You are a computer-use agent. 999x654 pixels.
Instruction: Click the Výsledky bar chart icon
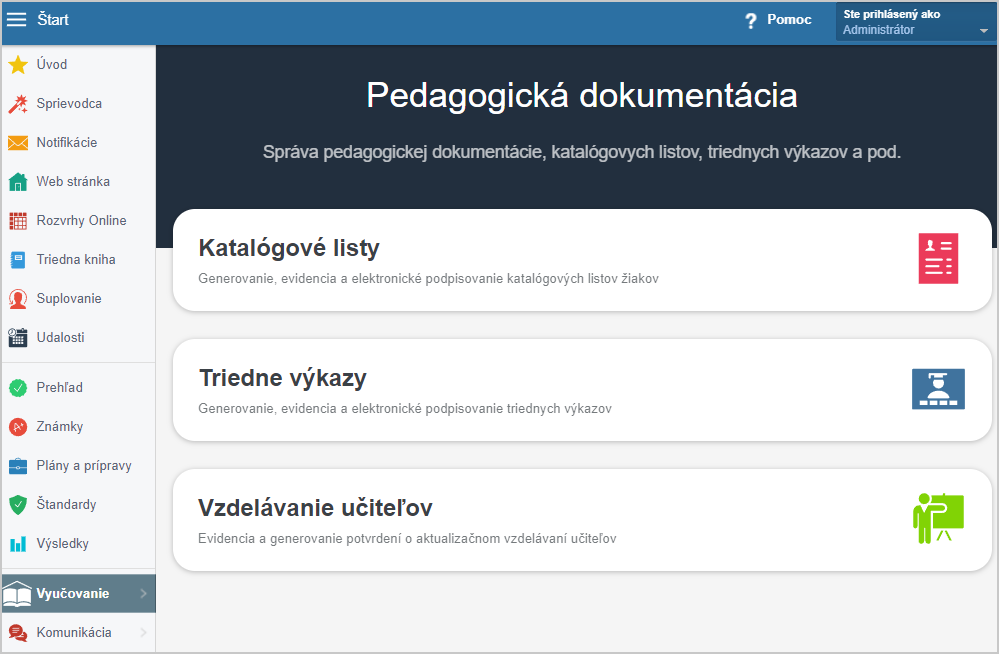pos(18,544)
